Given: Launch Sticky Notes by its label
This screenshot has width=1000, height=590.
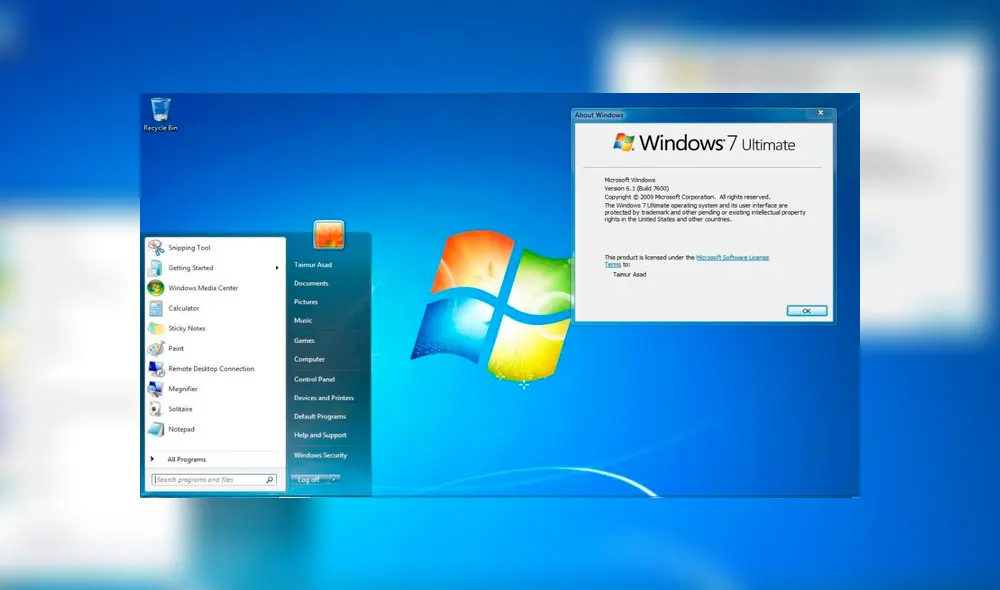Looking at the screenshot, I should [x=187, y=328].
